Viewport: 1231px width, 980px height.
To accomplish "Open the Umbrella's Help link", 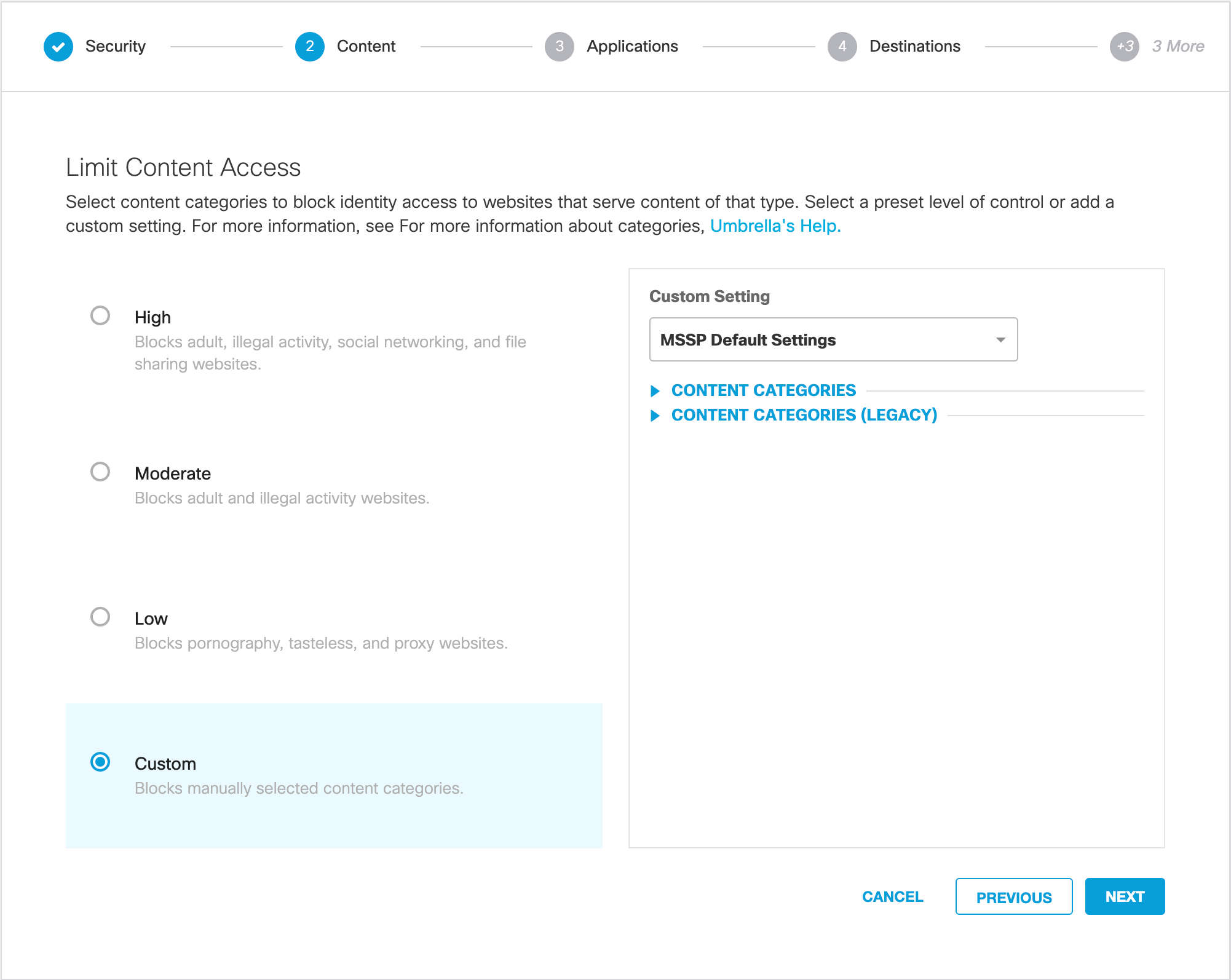I will point(775,226).
